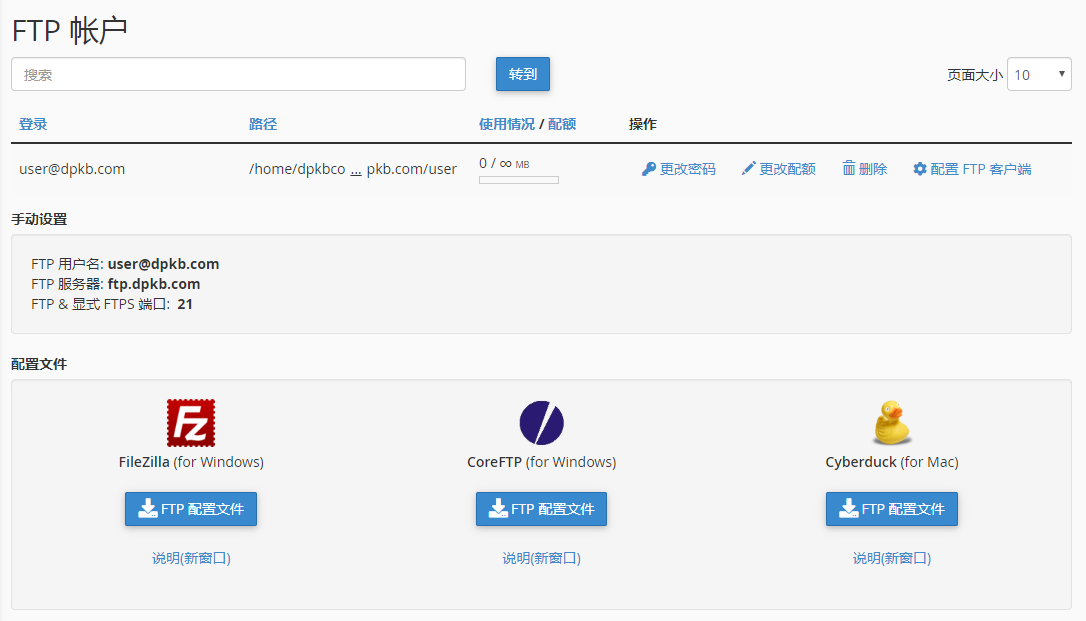Click the 转到 search button
This screenshot has height=621, width=1086.
(x=522, y=73)
